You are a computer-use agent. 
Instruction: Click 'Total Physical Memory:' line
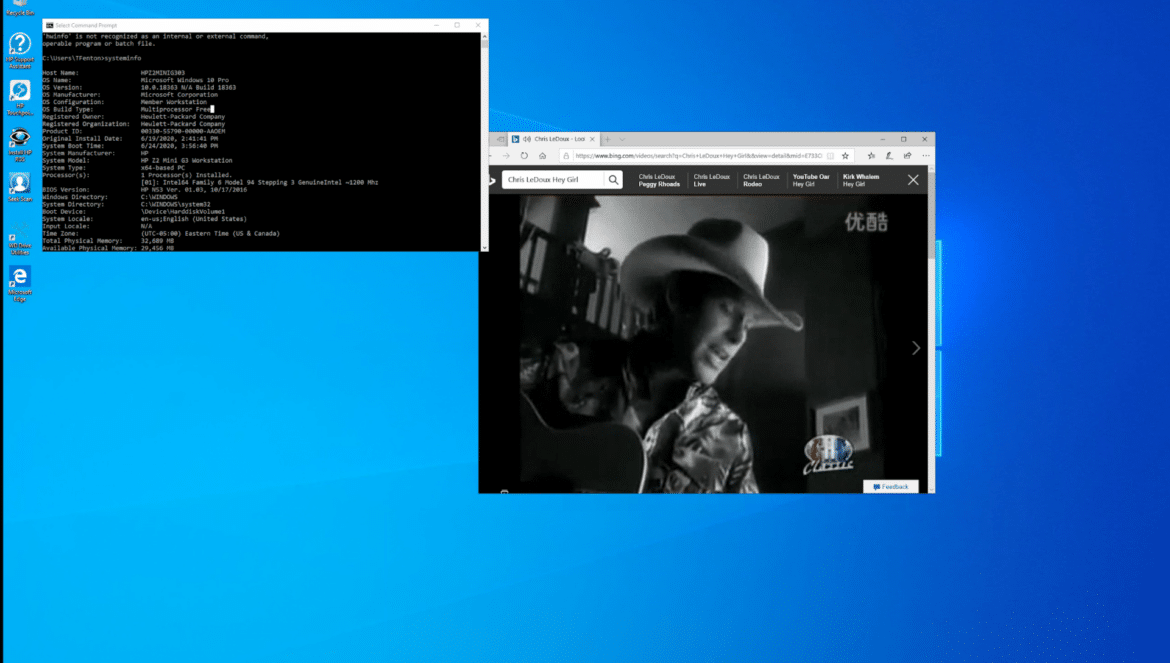pyautogui.click(x=108, y=241)
